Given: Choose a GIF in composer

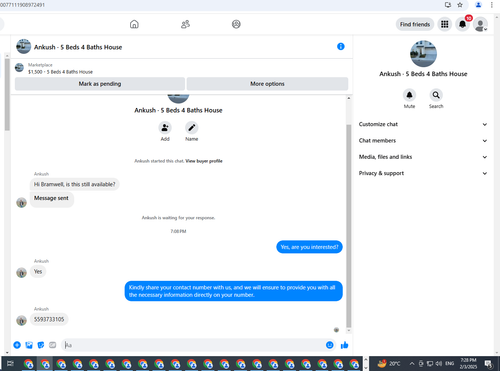Looking at the screenshot, I should click(52, 345).
